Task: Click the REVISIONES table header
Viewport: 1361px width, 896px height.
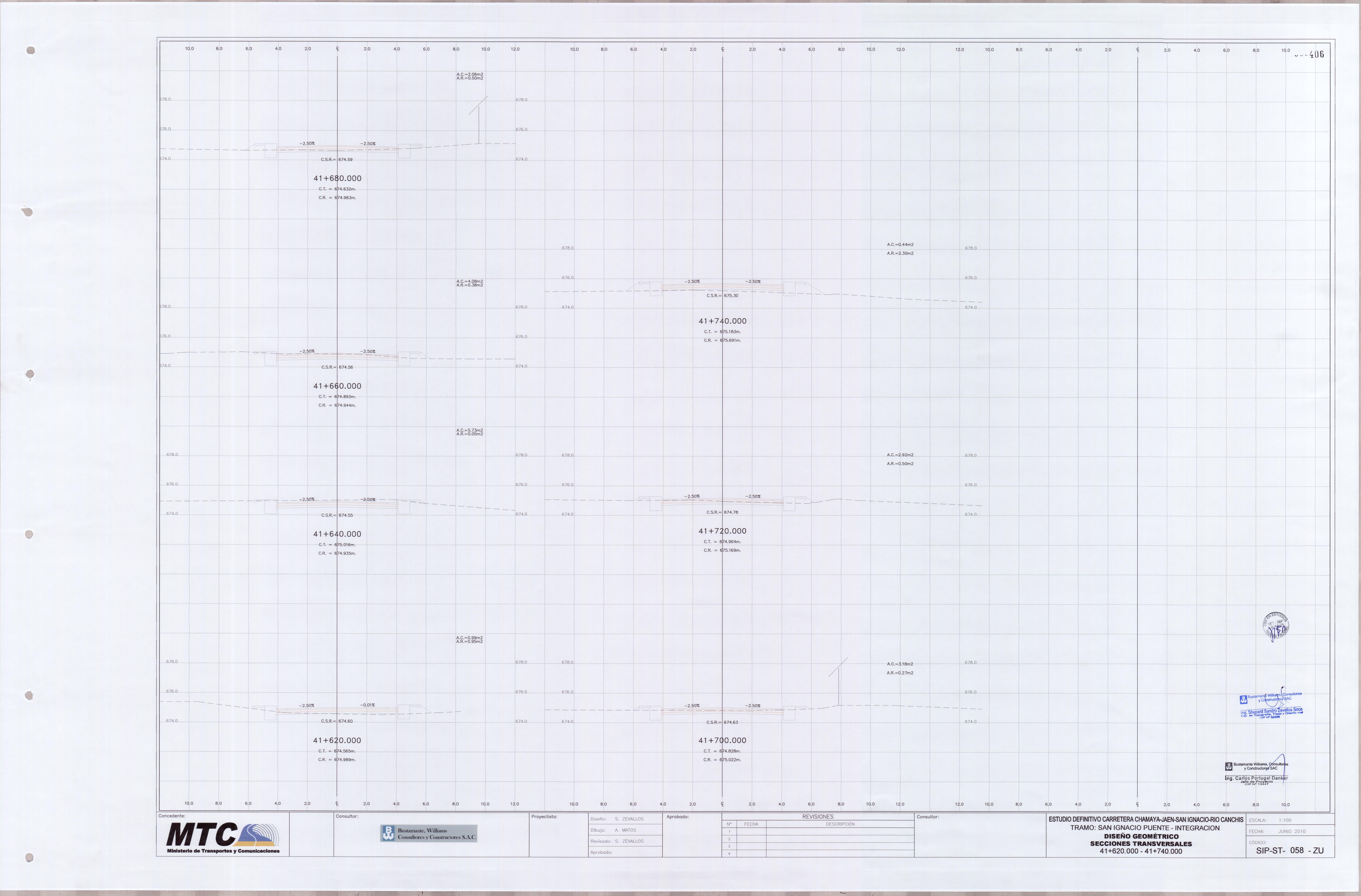Action: coord(818,817)
